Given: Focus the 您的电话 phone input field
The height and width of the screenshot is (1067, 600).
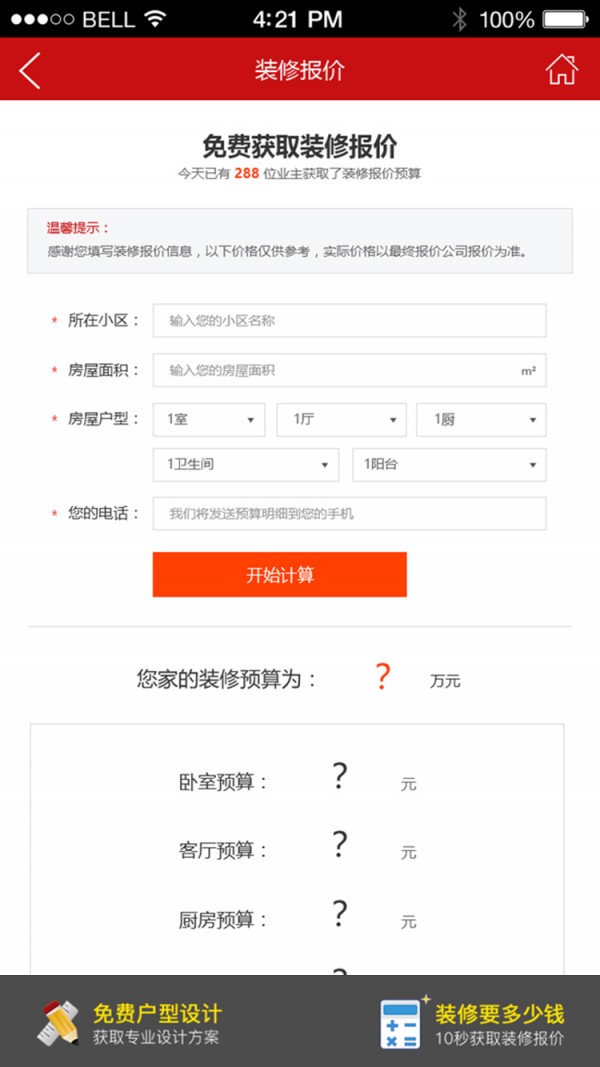Looking at the screenshot, I should pos(349,514).
